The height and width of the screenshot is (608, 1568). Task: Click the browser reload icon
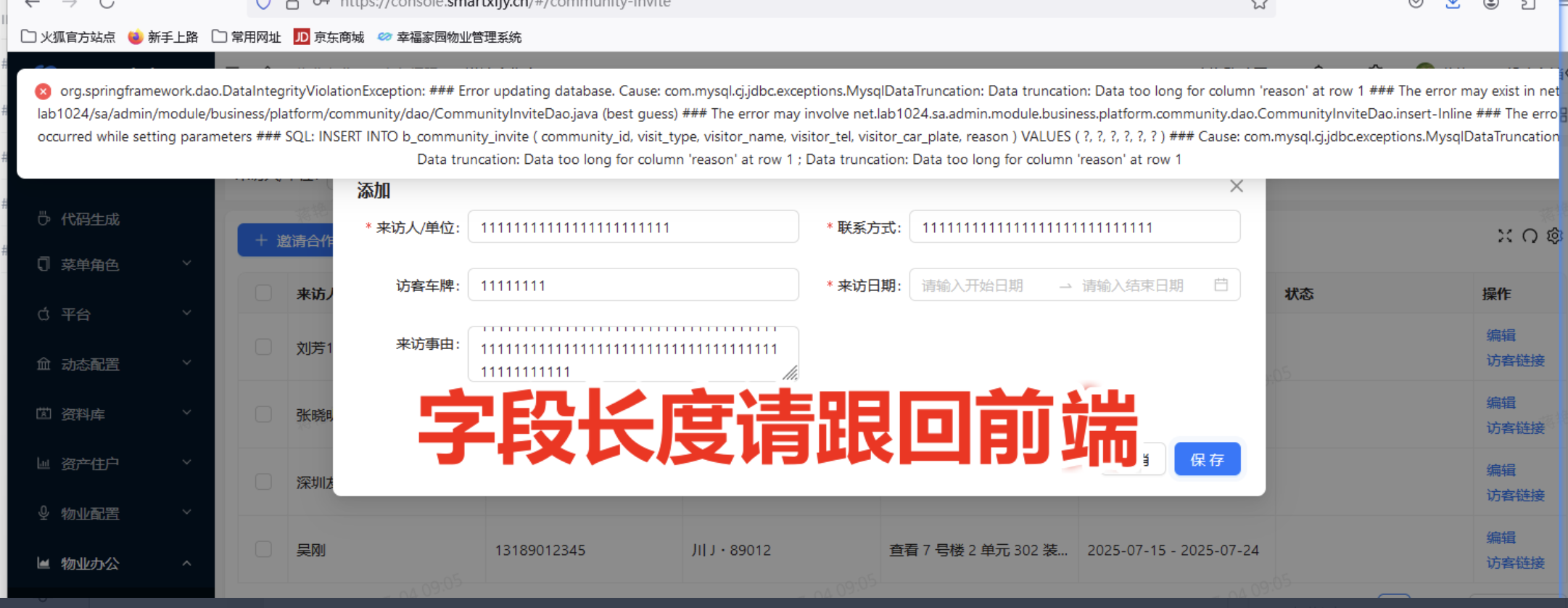(107, 4)
